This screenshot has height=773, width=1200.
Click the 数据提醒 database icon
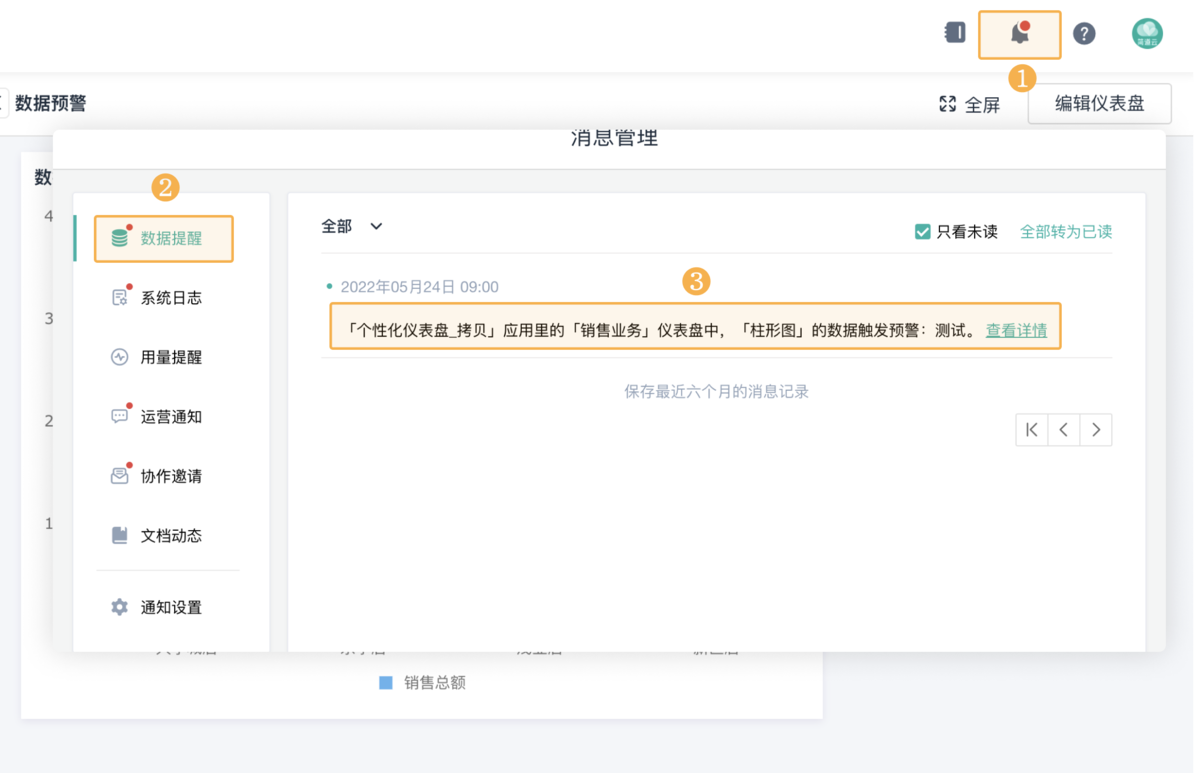120,238
